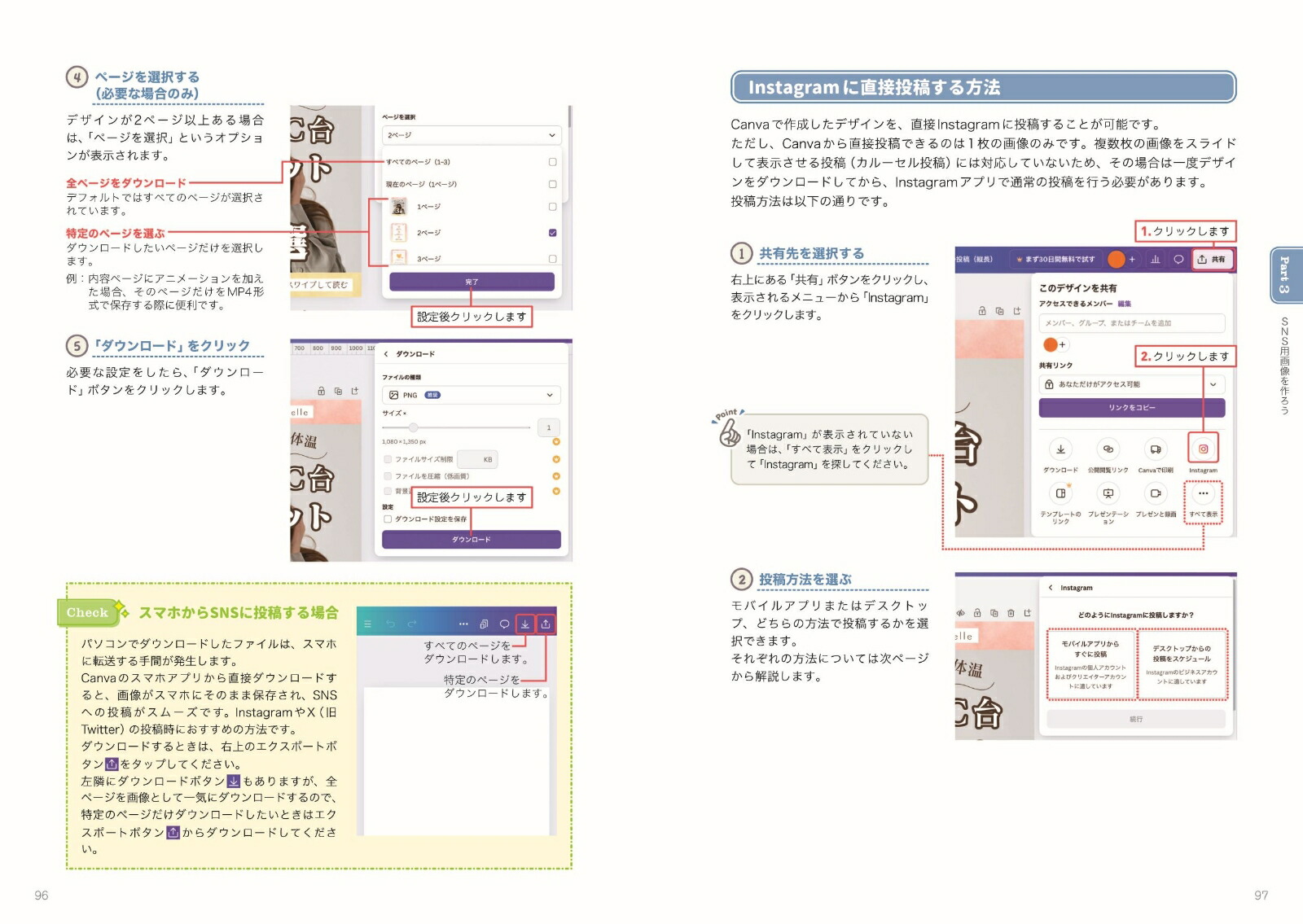Click the KB file size input field
Viewport: 1303px width, 924px height.
[x=478, y=459]
